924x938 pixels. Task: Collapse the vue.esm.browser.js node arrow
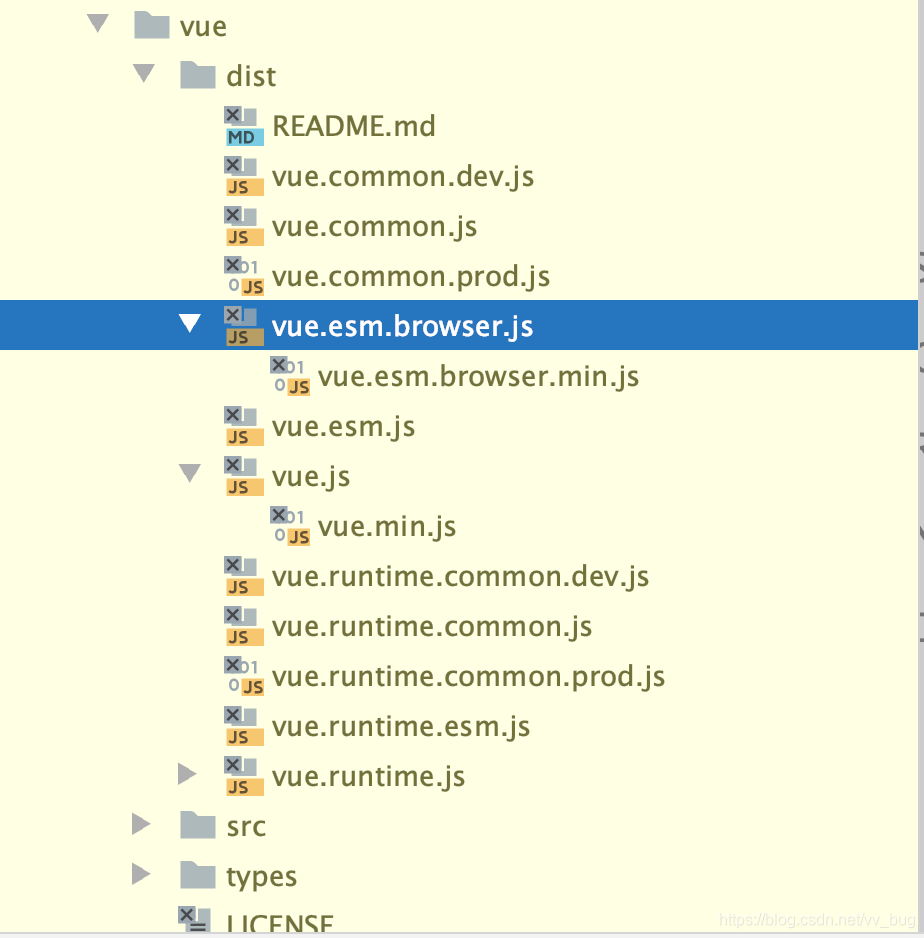click(x=190, y=323)
